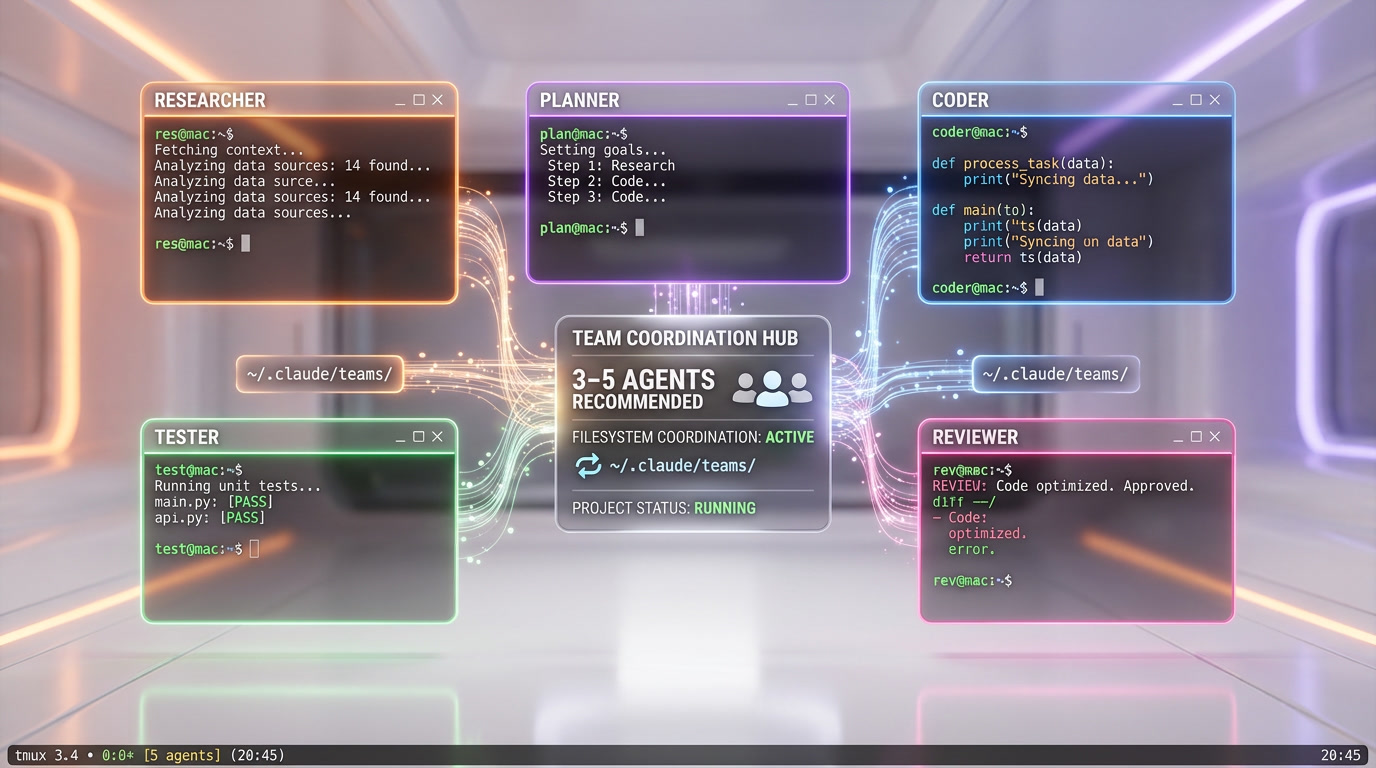Click the test@mac prompt cursor in TESTER
This screenshot has height=768, width=1376.
coord(254,548)
